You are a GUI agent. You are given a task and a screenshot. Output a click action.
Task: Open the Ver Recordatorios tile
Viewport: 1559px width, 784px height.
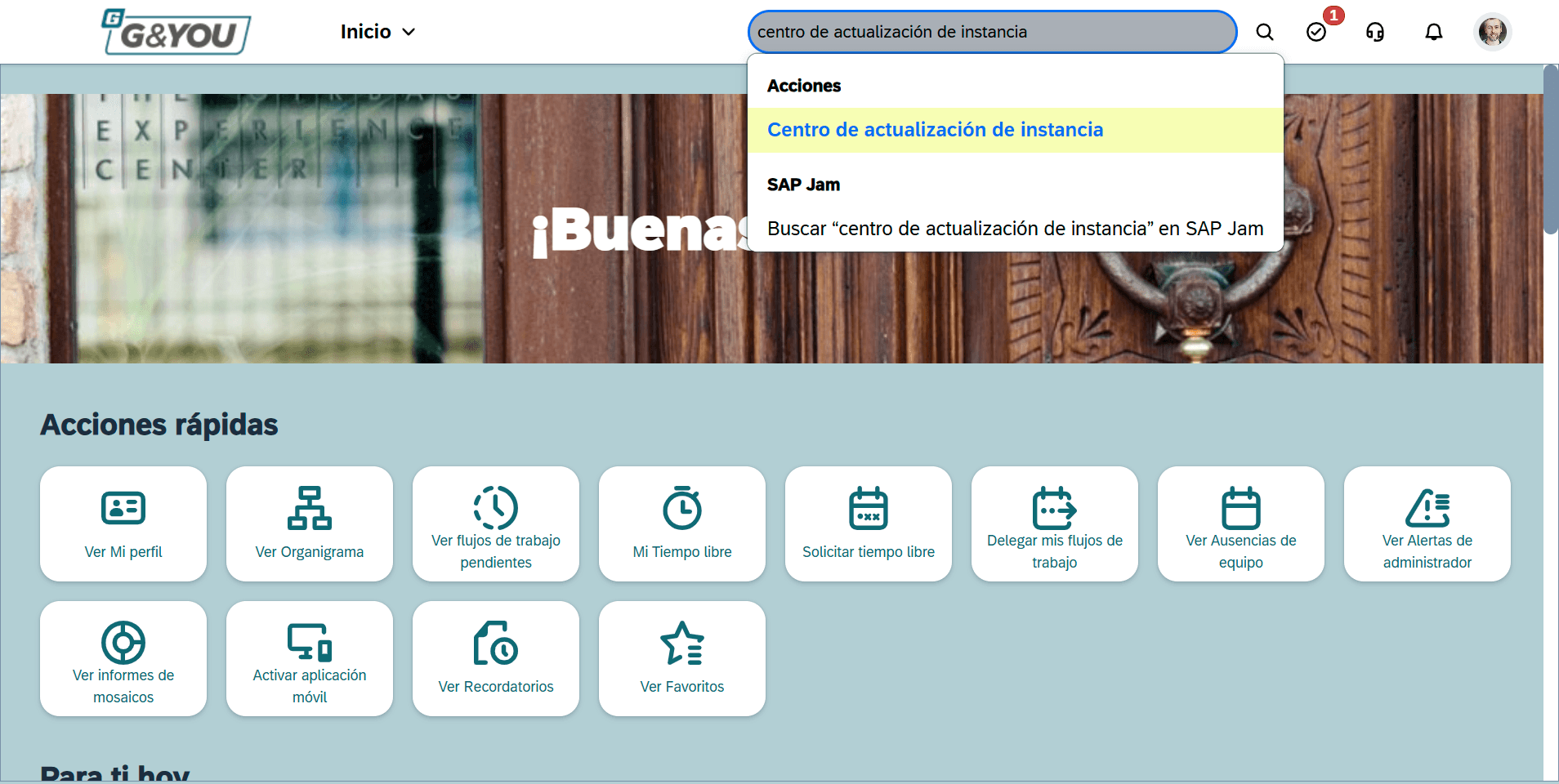[496, 658]
